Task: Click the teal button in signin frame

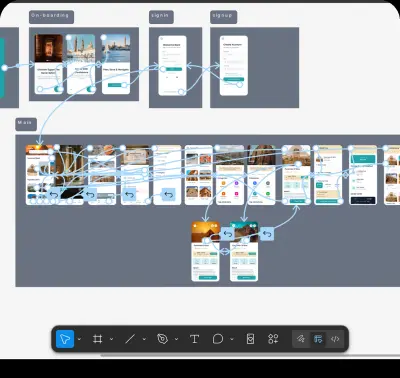Action: coord(173,69)
